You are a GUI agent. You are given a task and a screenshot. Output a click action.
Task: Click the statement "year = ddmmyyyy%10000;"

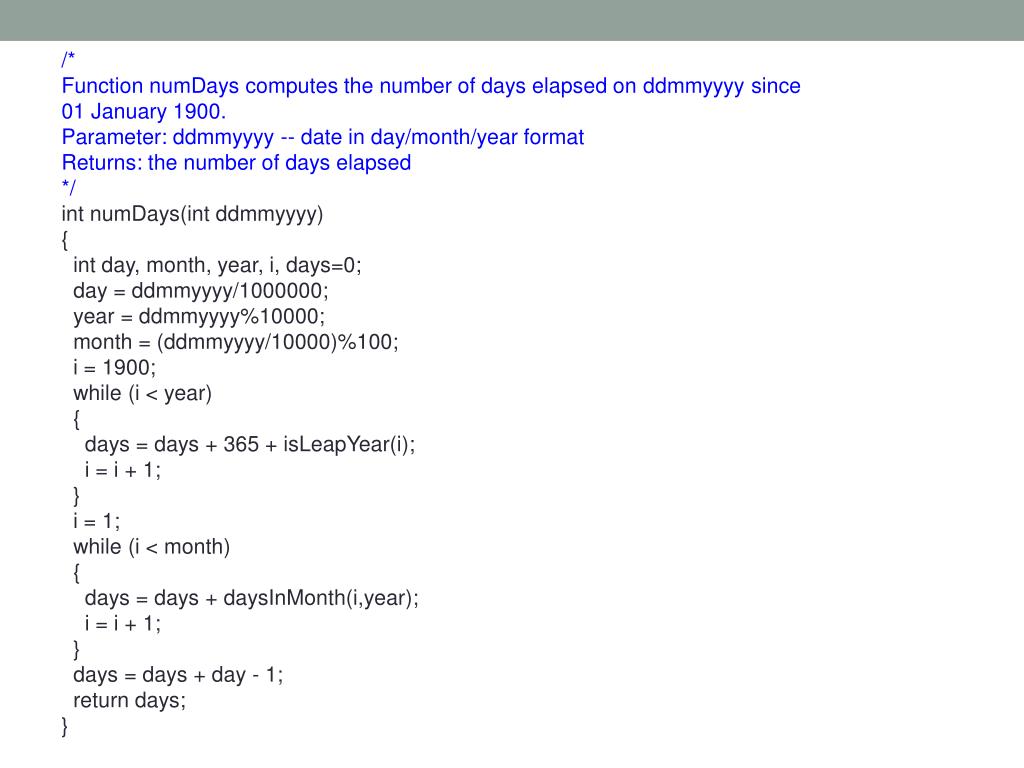[199, 317]
